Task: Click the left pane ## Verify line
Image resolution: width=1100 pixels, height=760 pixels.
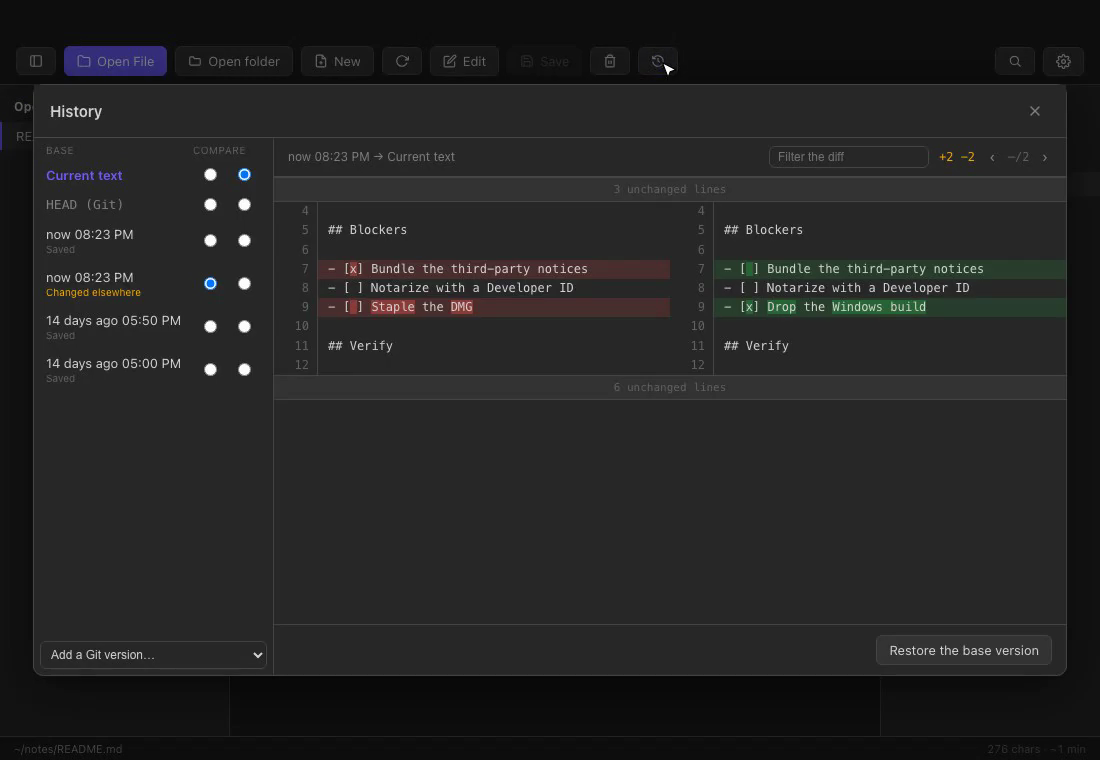Action: coord(360,346)
